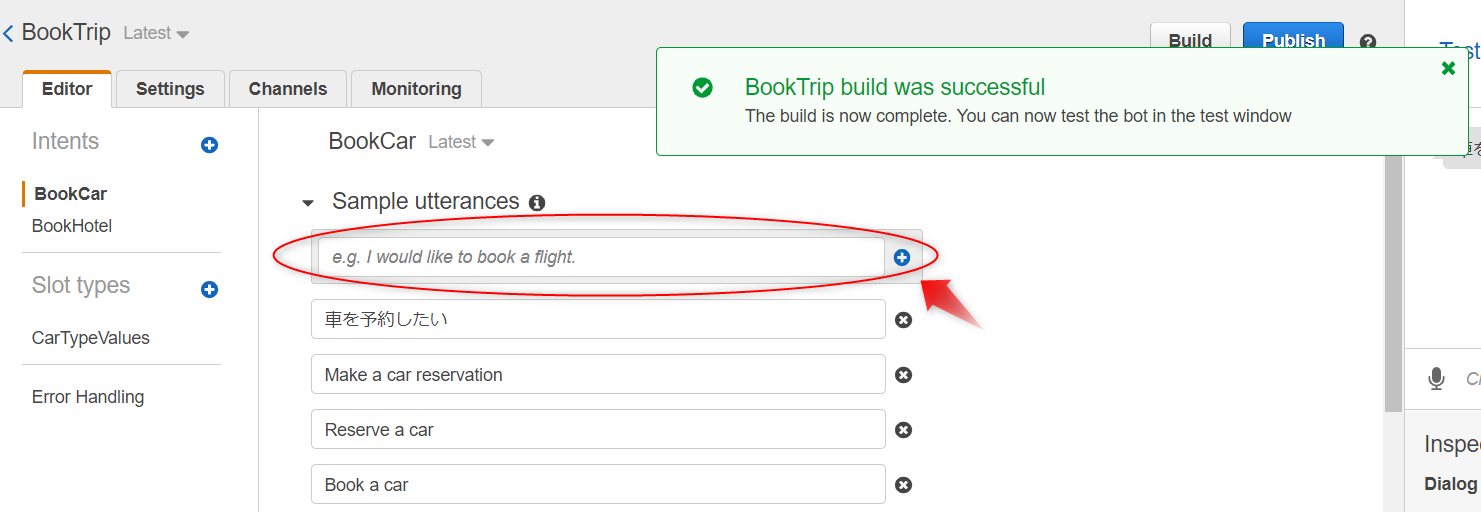Screen dimensions: 1481x512
Task: Go back using the left chevron
Action: click(9, 33)
